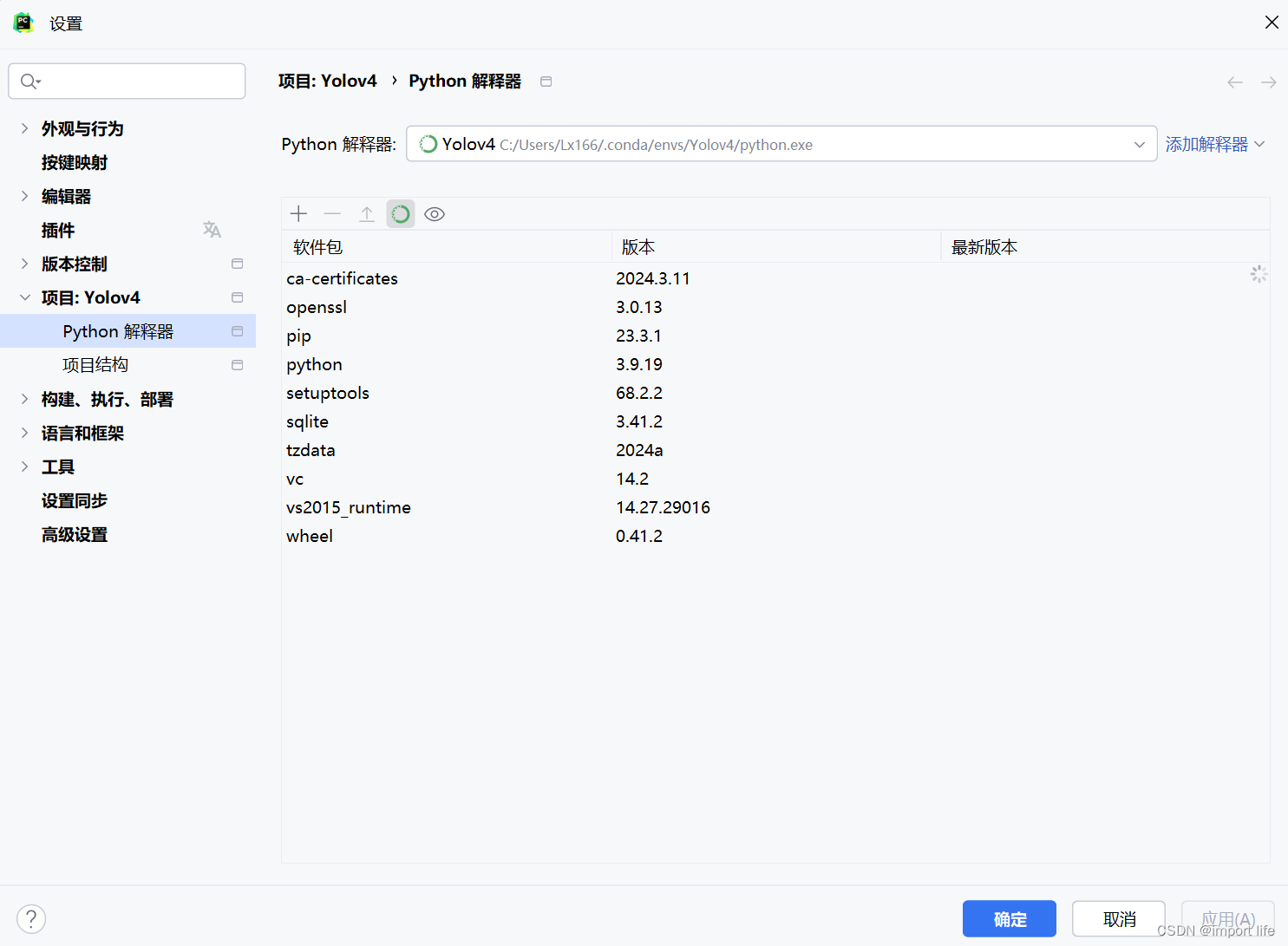1288x946 pixels.
Task: Select the setuptools package row
Action: [775, 393]
